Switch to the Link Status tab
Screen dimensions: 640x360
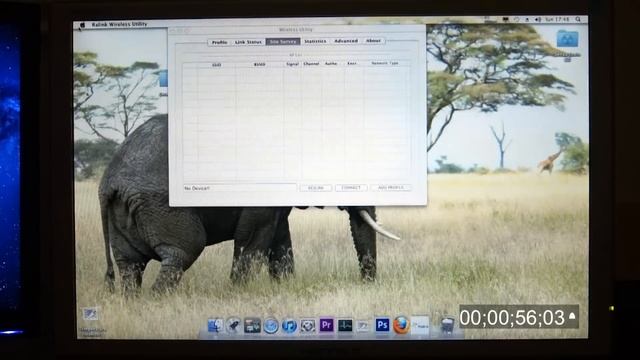pos(248,42)
